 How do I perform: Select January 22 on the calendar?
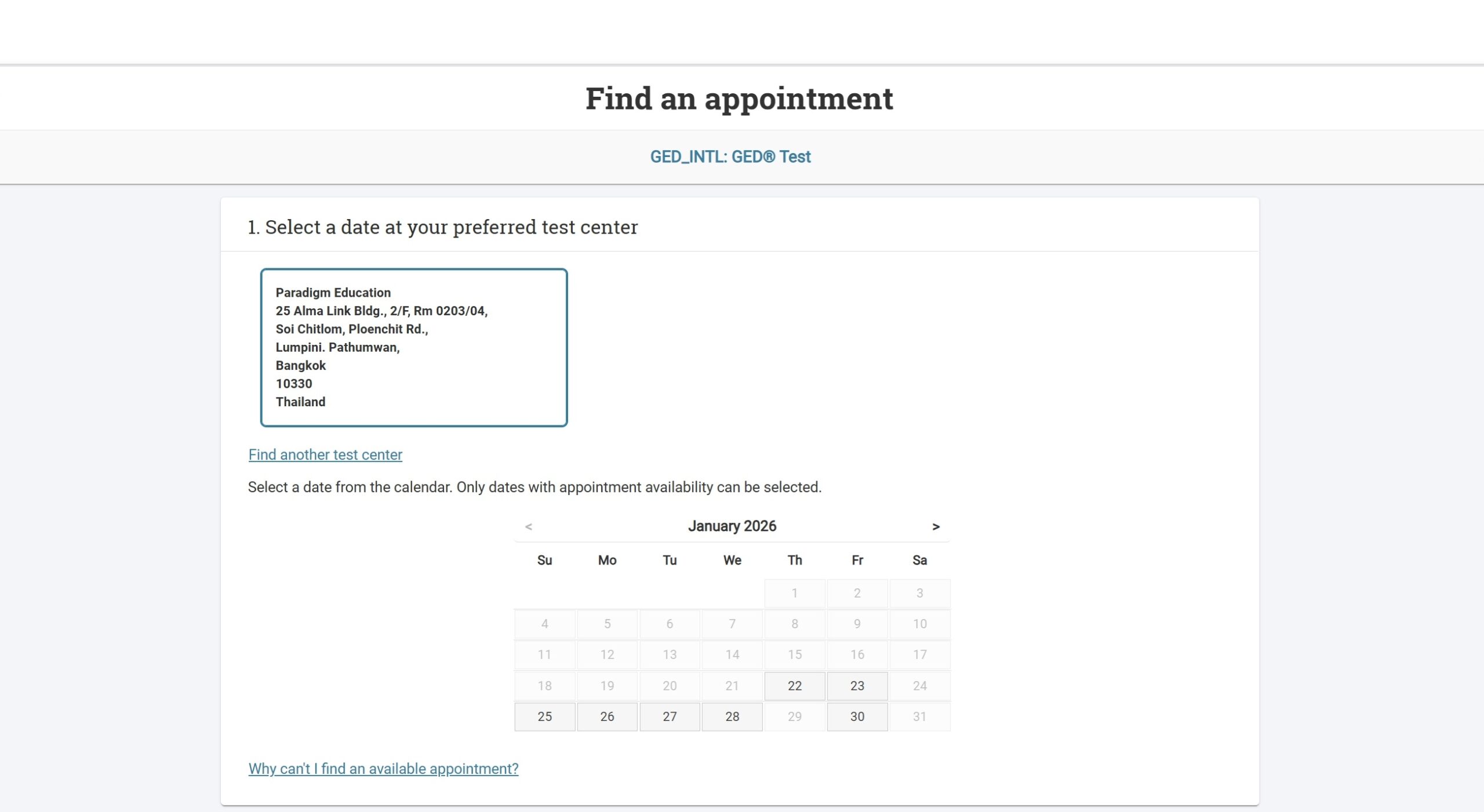click(x=794, y=686)
